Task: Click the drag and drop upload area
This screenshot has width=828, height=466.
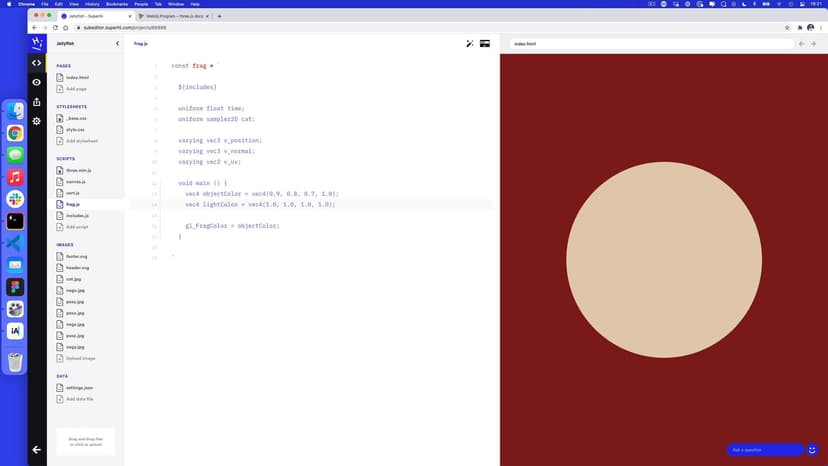Action: 85,441
